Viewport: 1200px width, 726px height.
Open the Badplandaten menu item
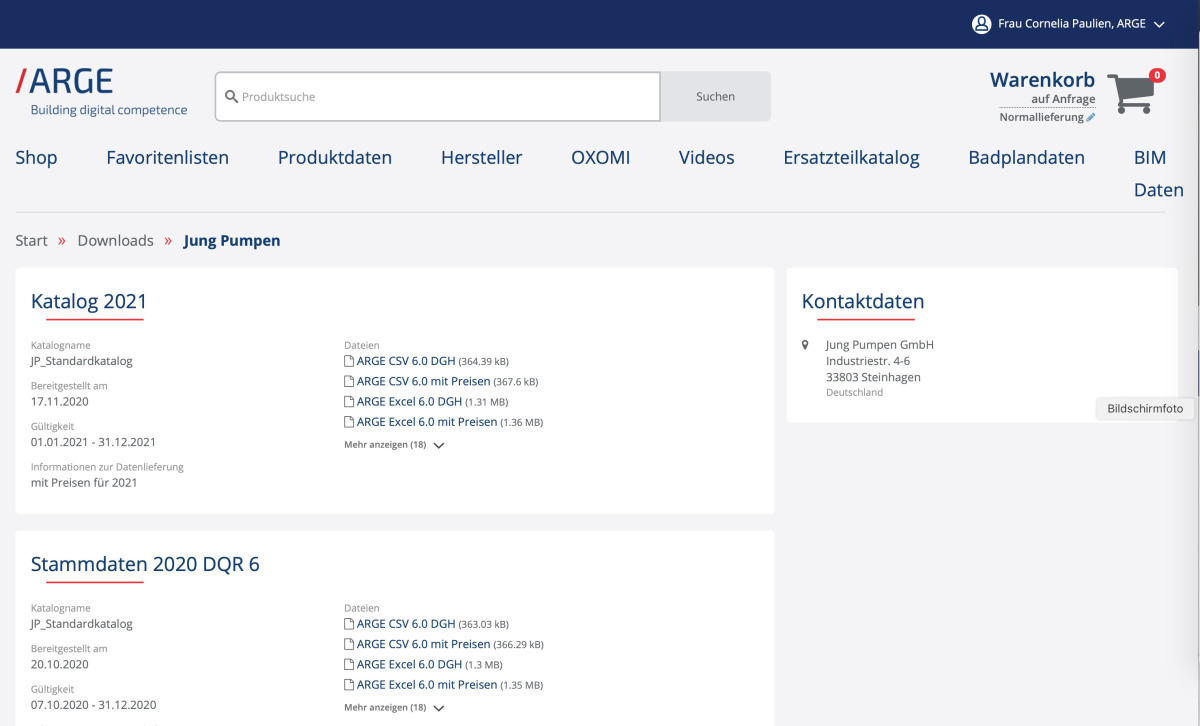1026,157
